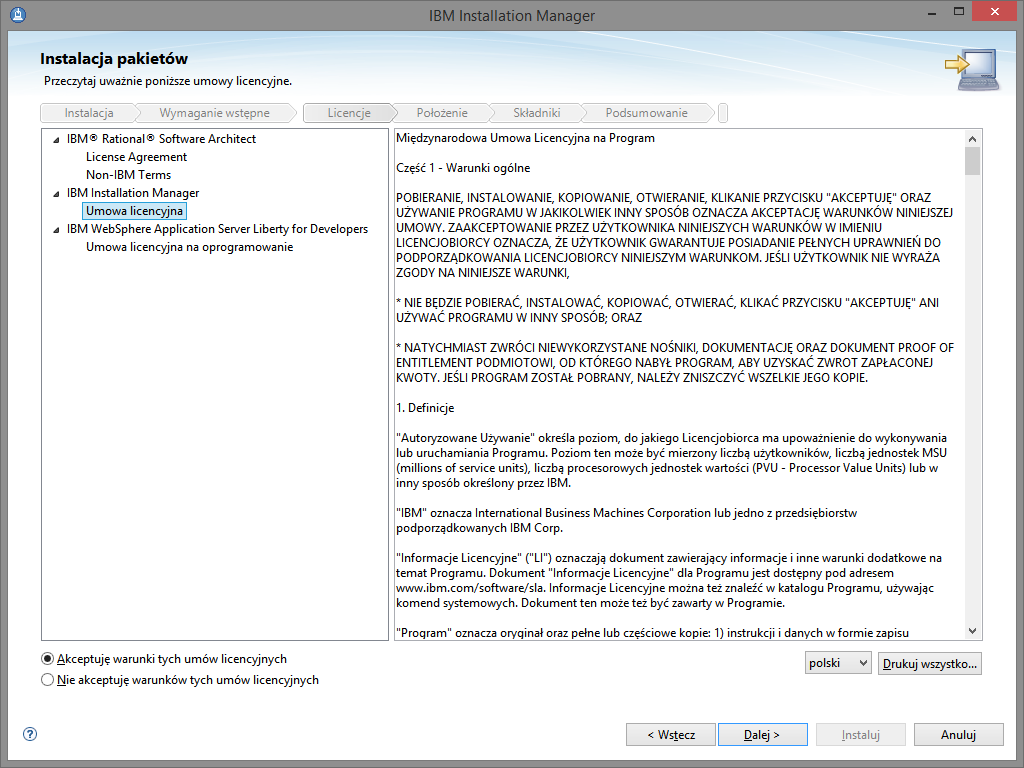The width and height of the screenshot is (1024, 768).
Task: Click 'Międzynarodowa Umowa Licencyjna na Program' title
Action: (525, 138)
